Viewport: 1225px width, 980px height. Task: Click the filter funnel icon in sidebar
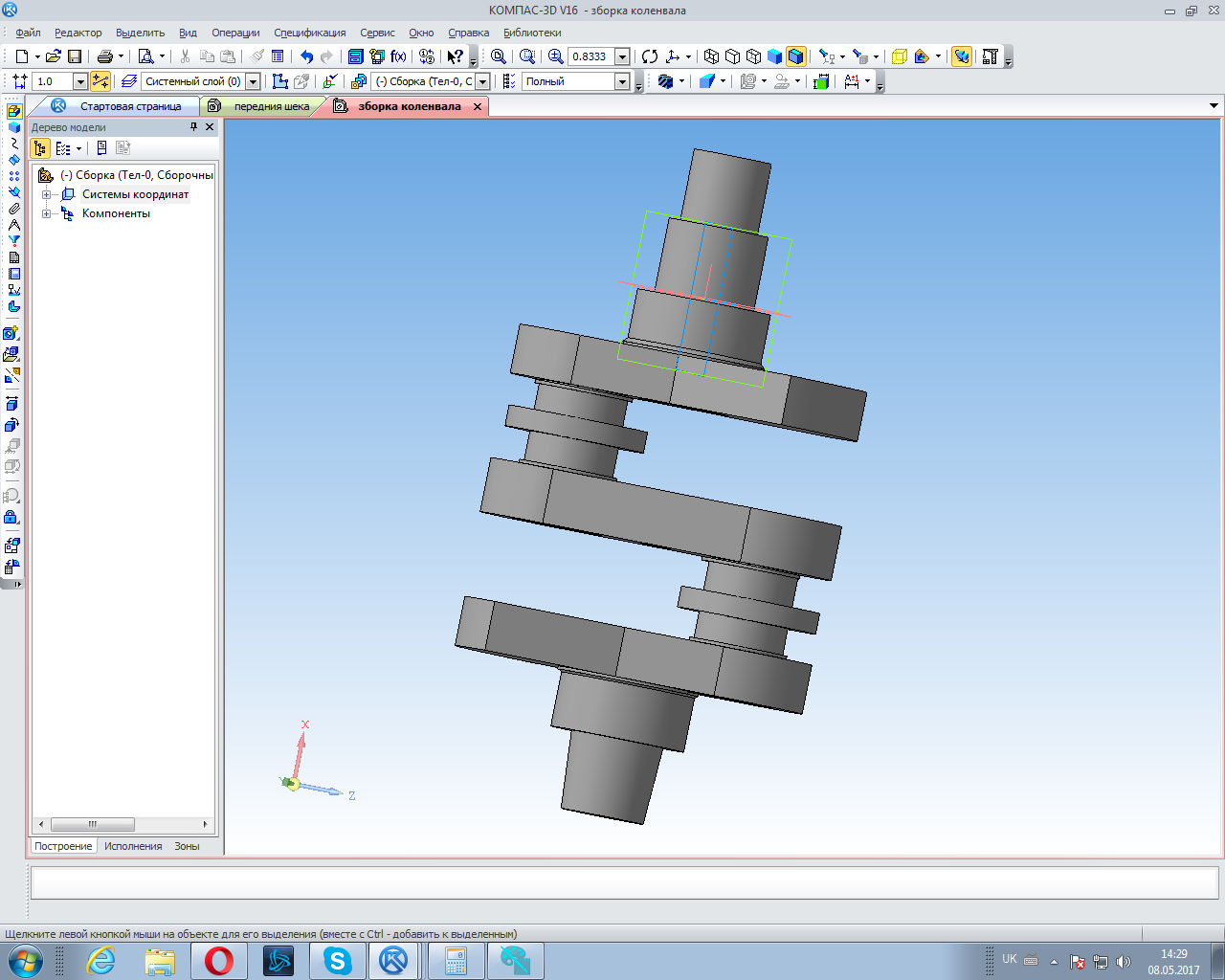[x=13, y=241]
